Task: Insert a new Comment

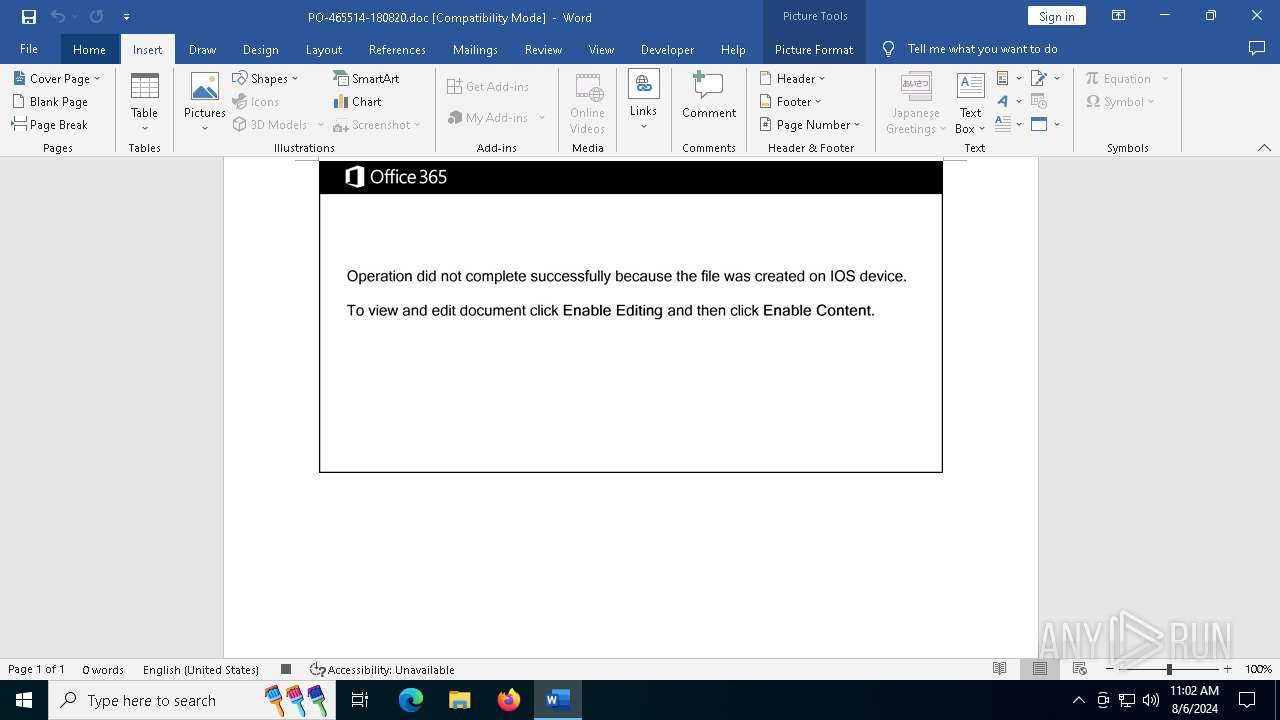Action: (x=709, y=96)
